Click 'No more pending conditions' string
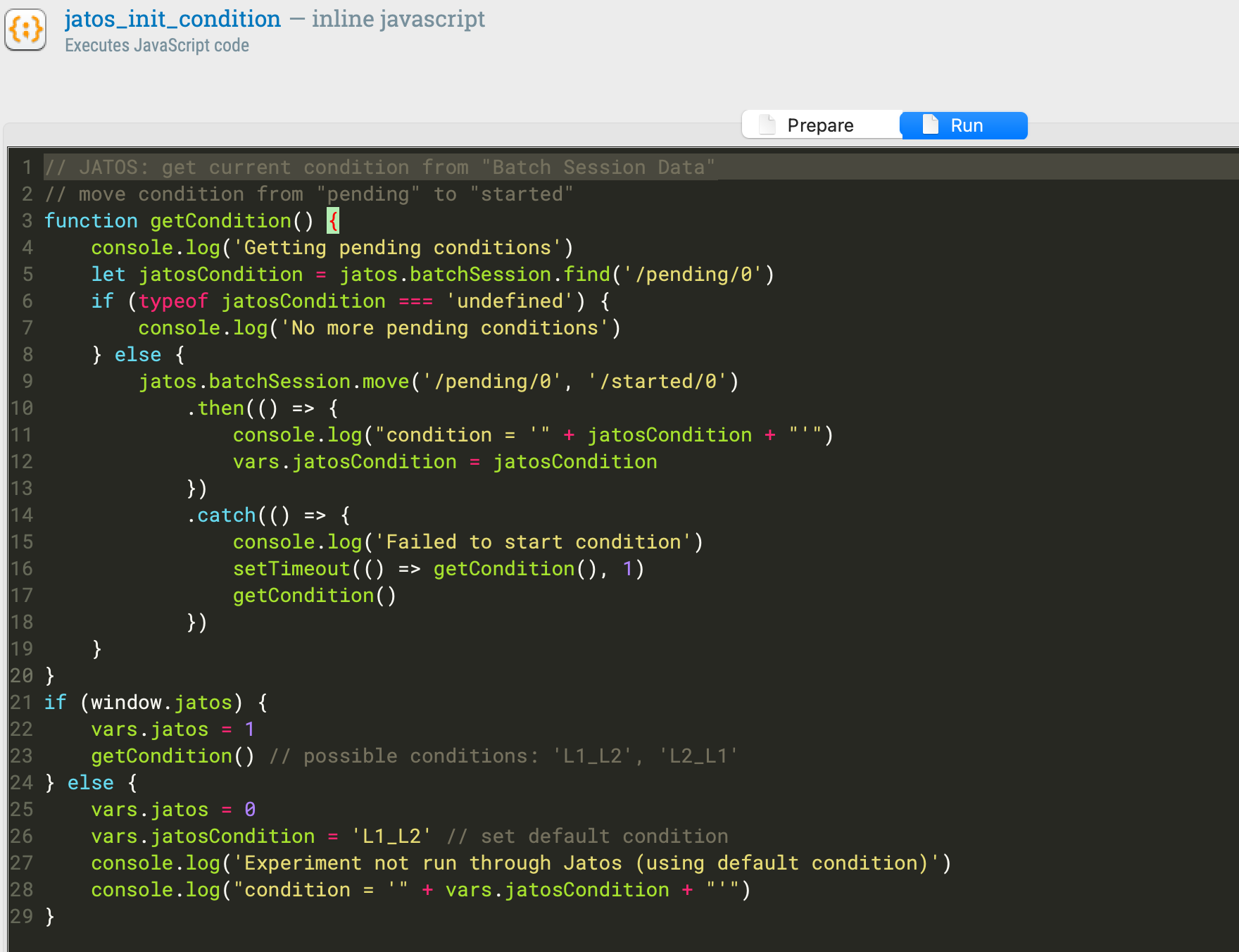Image resolution: width=1239 pixels, height=952 pixels. (445, 328)
